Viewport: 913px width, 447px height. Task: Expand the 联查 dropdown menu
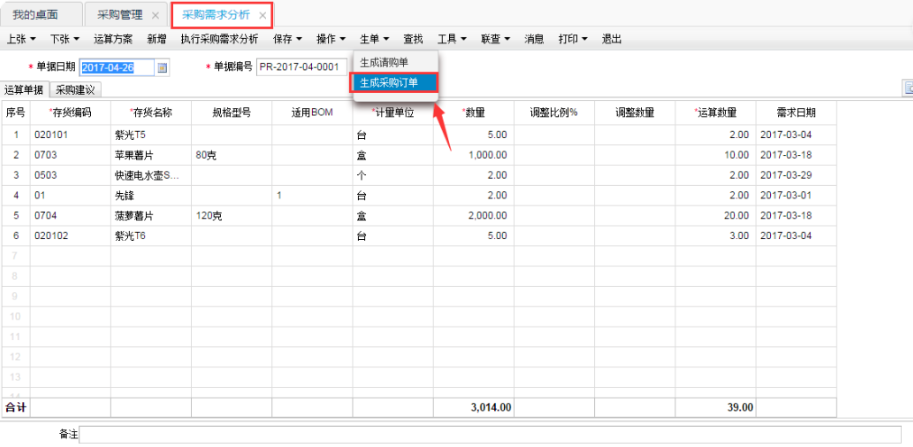(496, 39)
